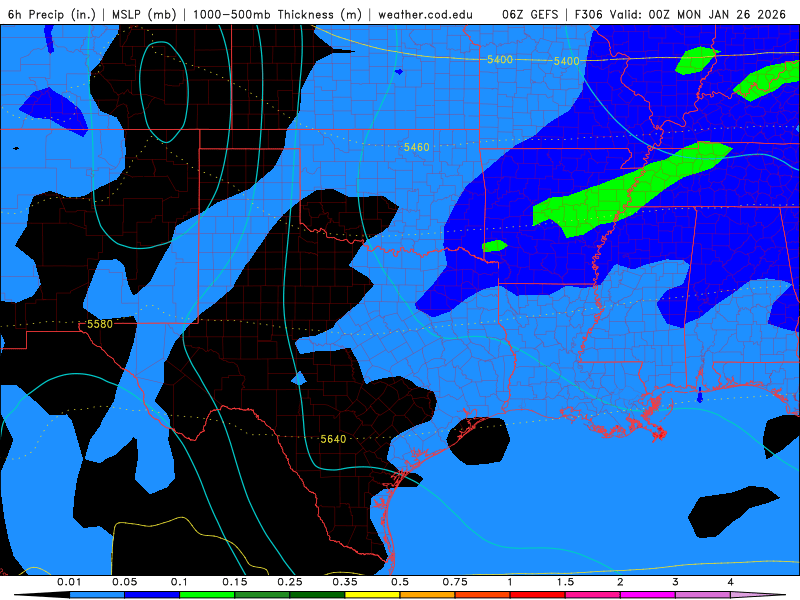This screenshot has height=600, width=800.
Task: Click the bright green 0.1–0.15 color bar segment
Action: 207,595
